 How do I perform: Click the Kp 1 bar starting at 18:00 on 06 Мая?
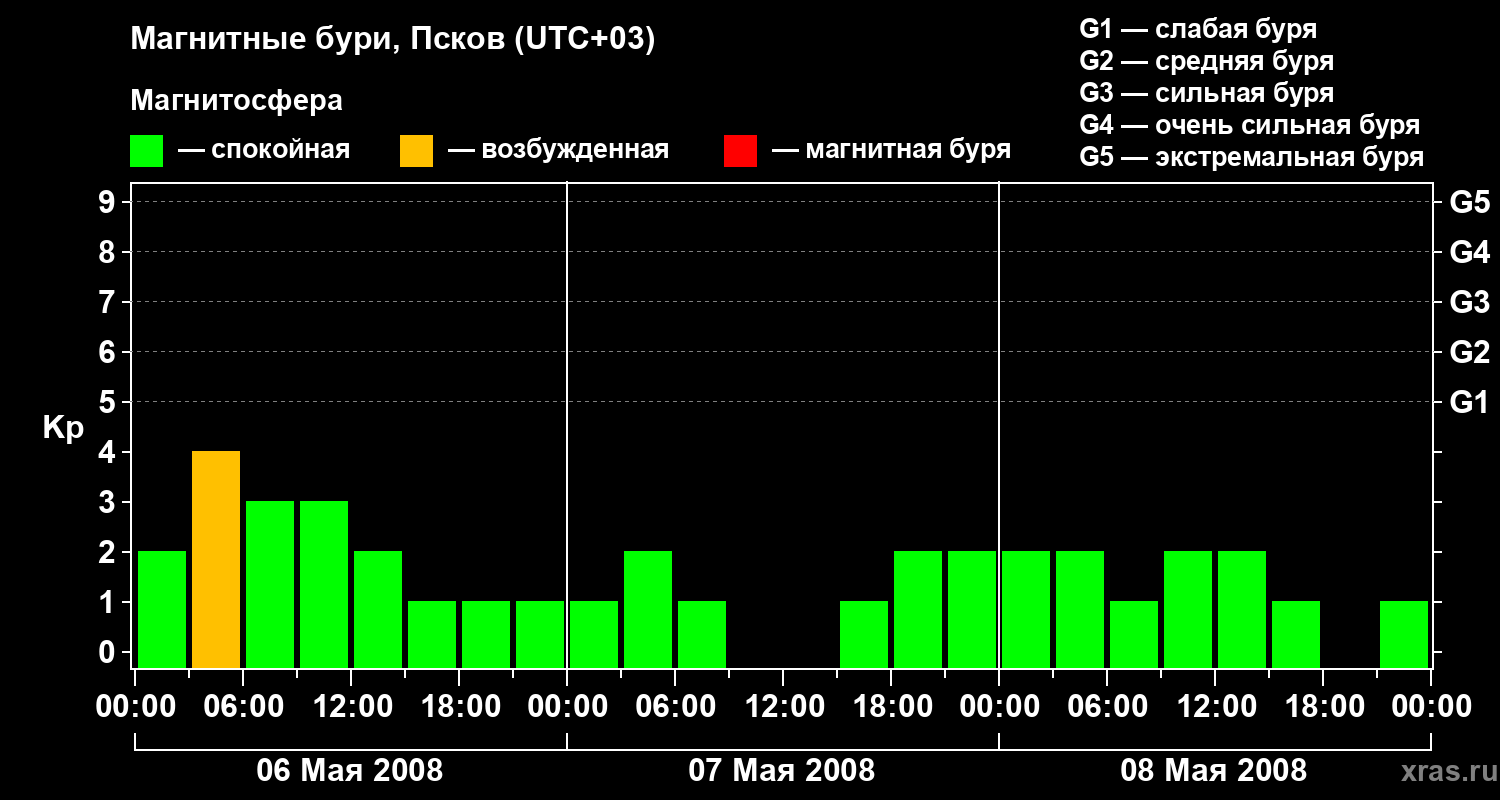[x=486, y=635]
